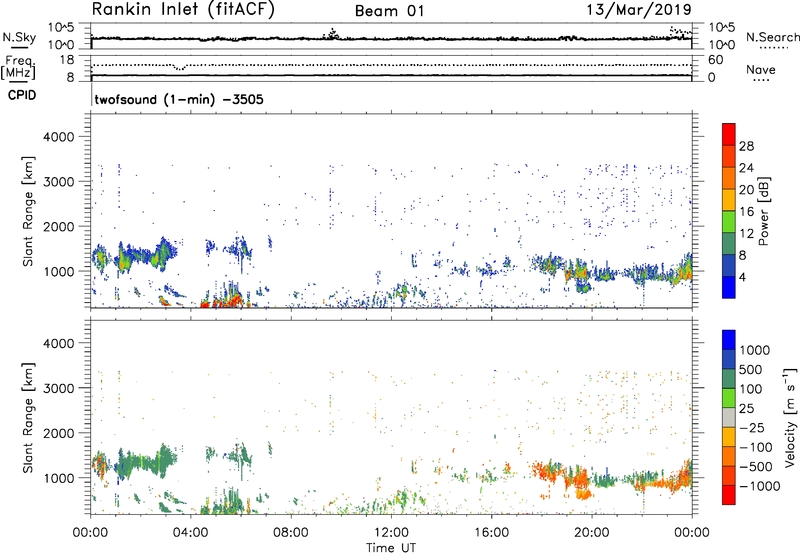
Task: Click the 'N.Sky' legend label
Action: [19, 37]
